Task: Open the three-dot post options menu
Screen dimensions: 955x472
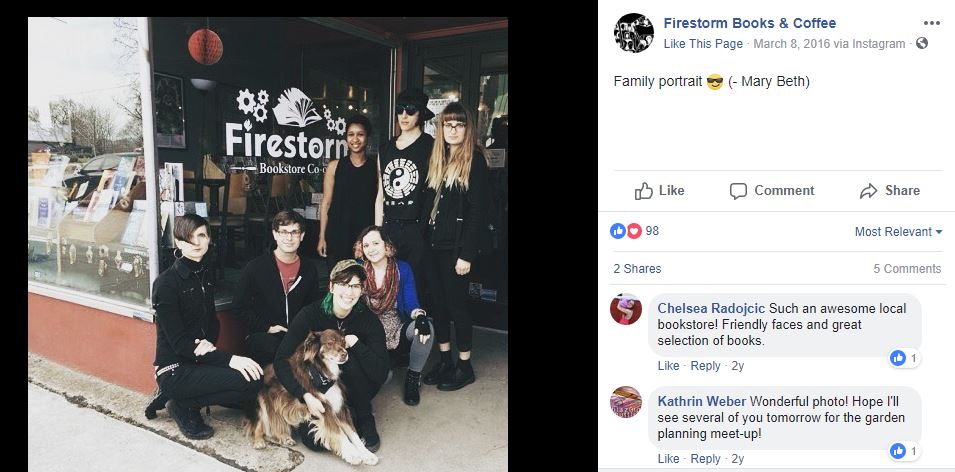Action: [931, 23]
